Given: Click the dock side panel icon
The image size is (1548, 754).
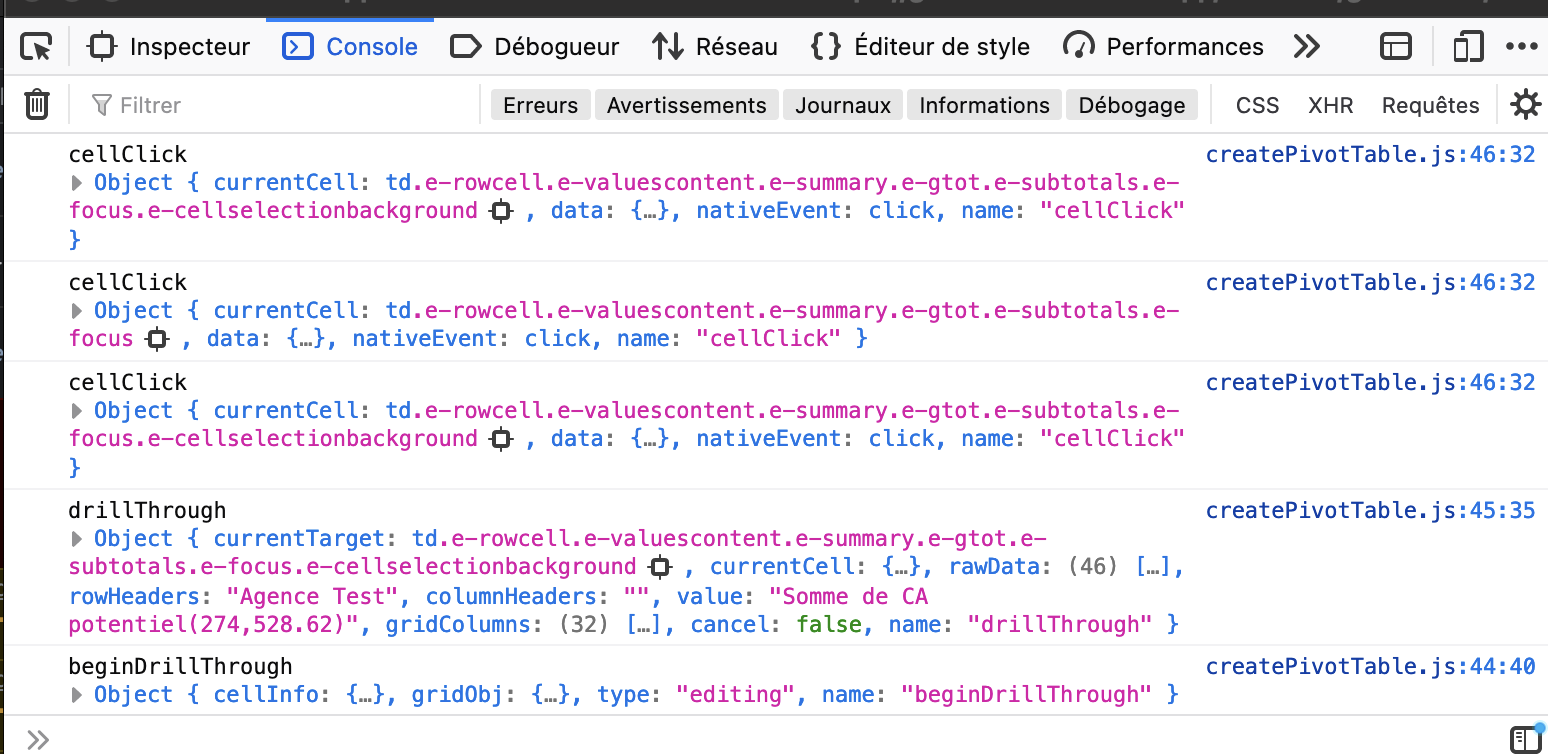Looking at the screenshot, I should (x=1395, y=47).
